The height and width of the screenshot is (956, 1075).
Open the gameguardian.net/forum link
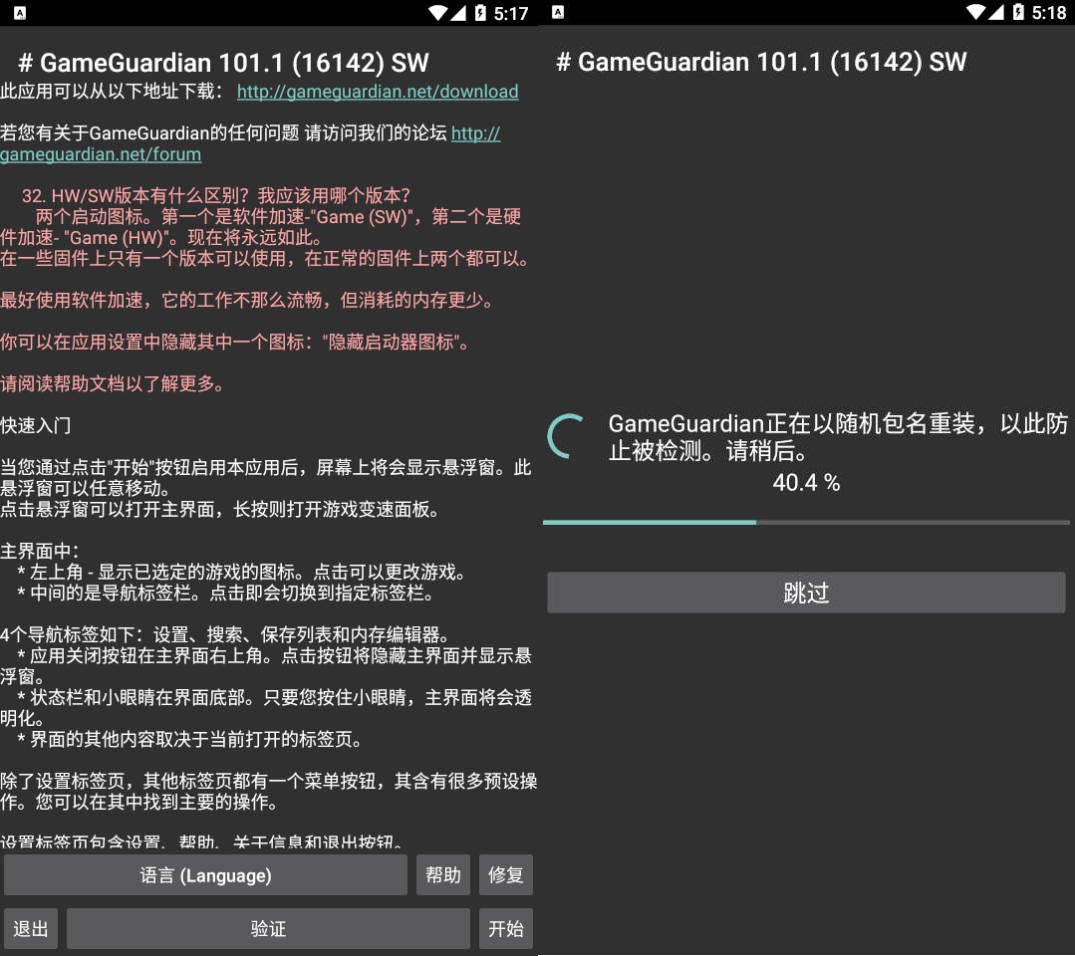tap(101, 154)
